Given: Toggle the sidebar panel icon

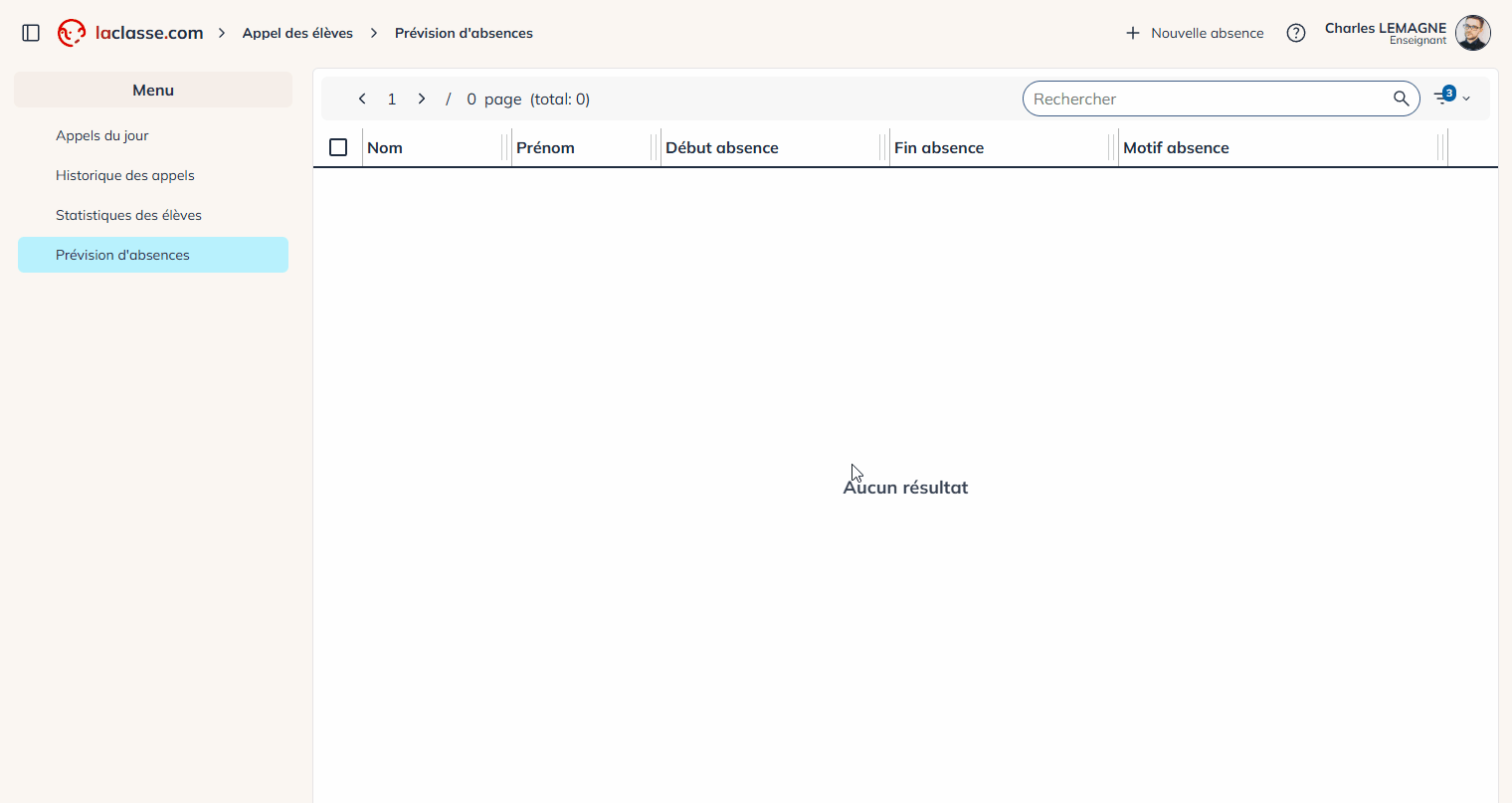Looking at the screenshot, I should coord(31,33).
